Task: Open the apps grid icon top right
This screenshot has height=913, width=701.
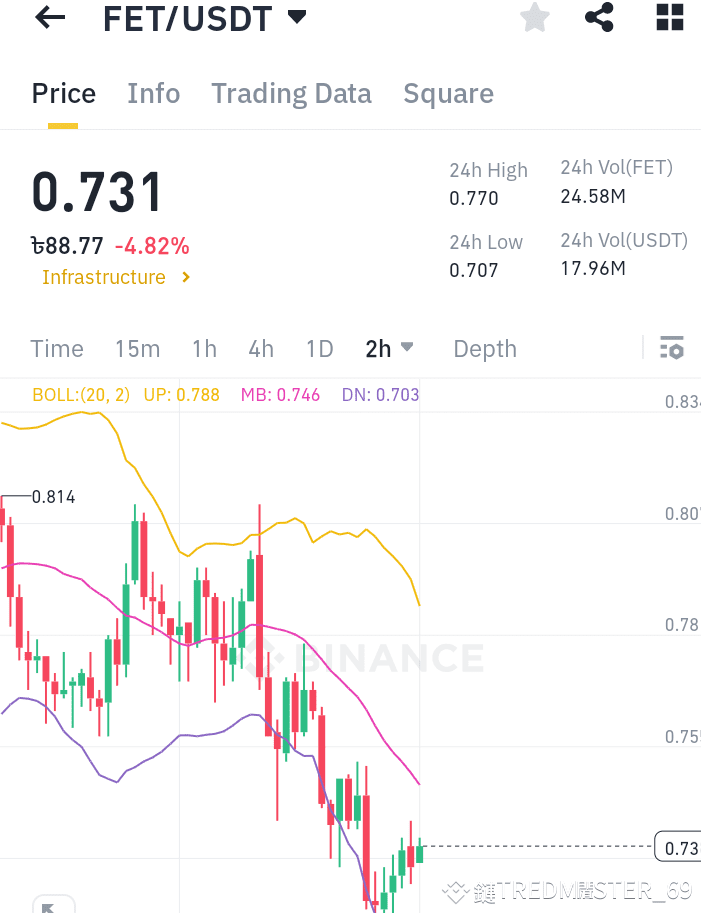Action: point(668,17)
